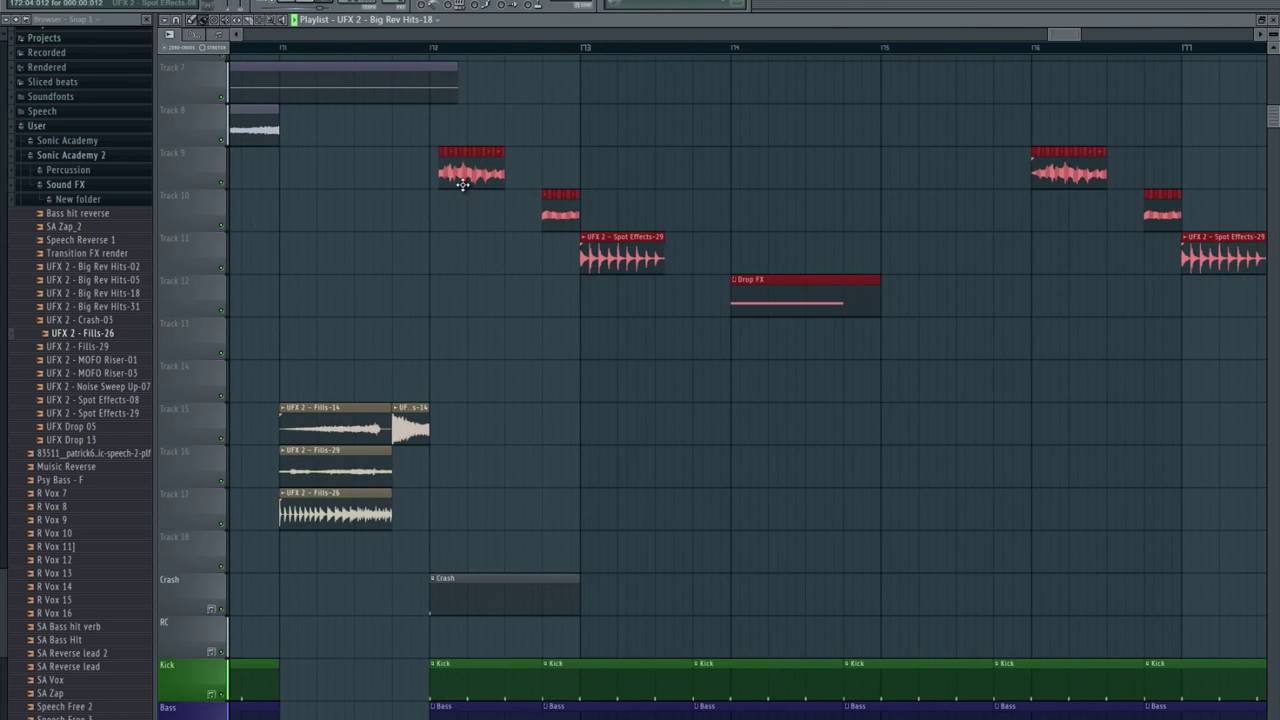Expand the Percussion folder

[40, 170]
